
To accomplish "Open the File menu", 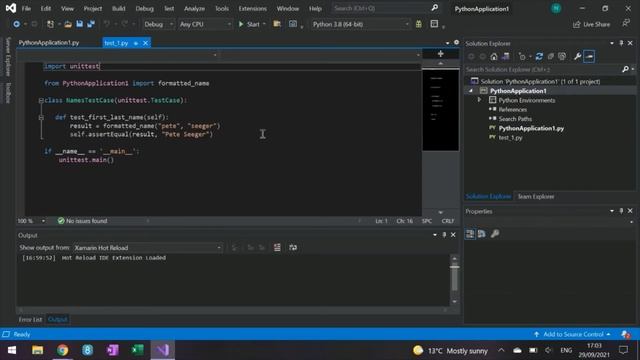I will coord(26,9).
